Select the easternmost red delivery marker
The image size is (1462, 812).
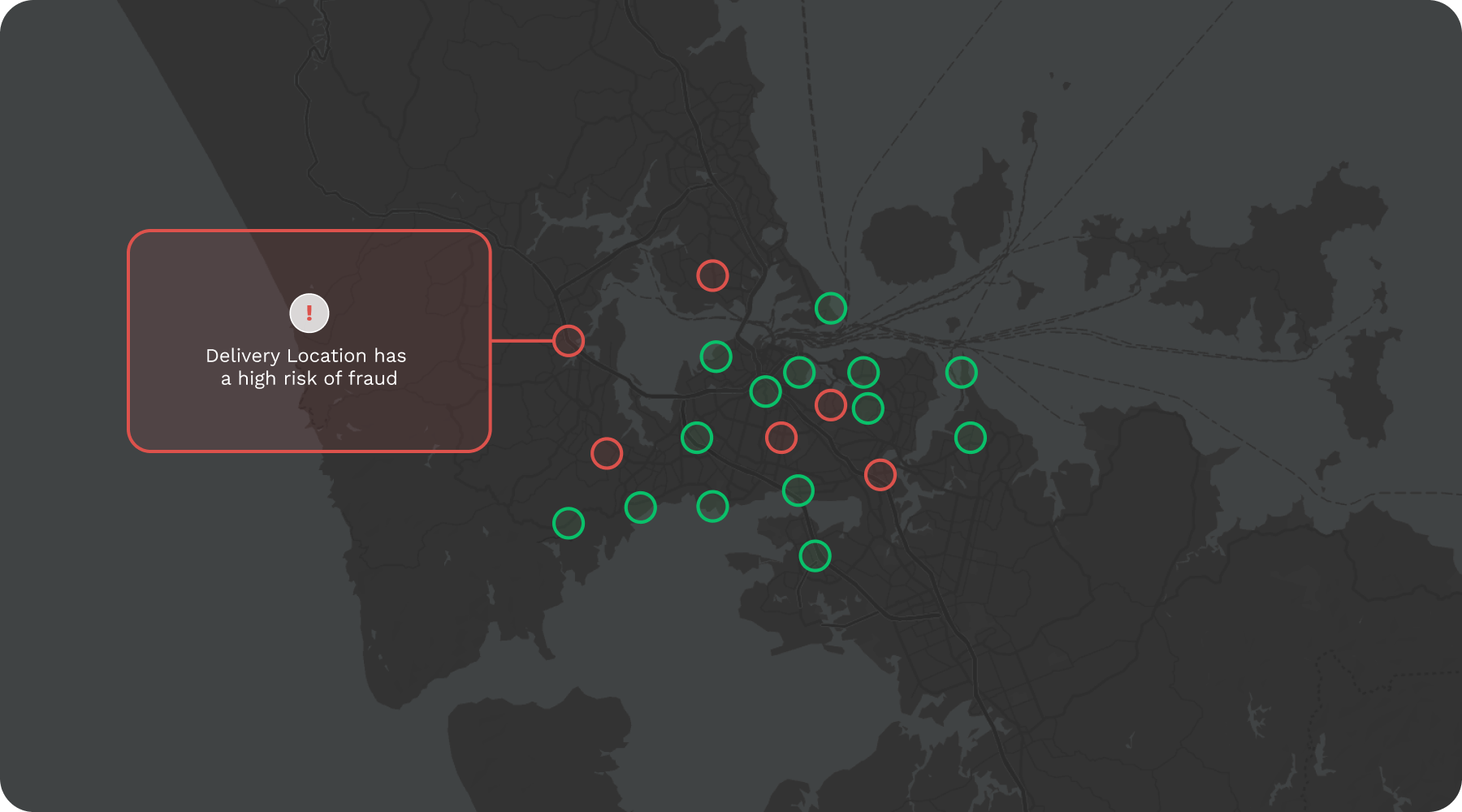coord(880,475)
